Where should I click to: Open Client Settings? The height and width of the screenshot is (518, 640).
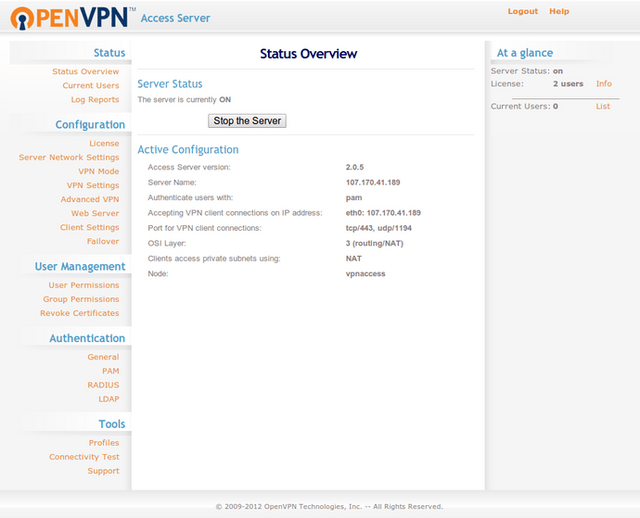click(x=89, y=227)
